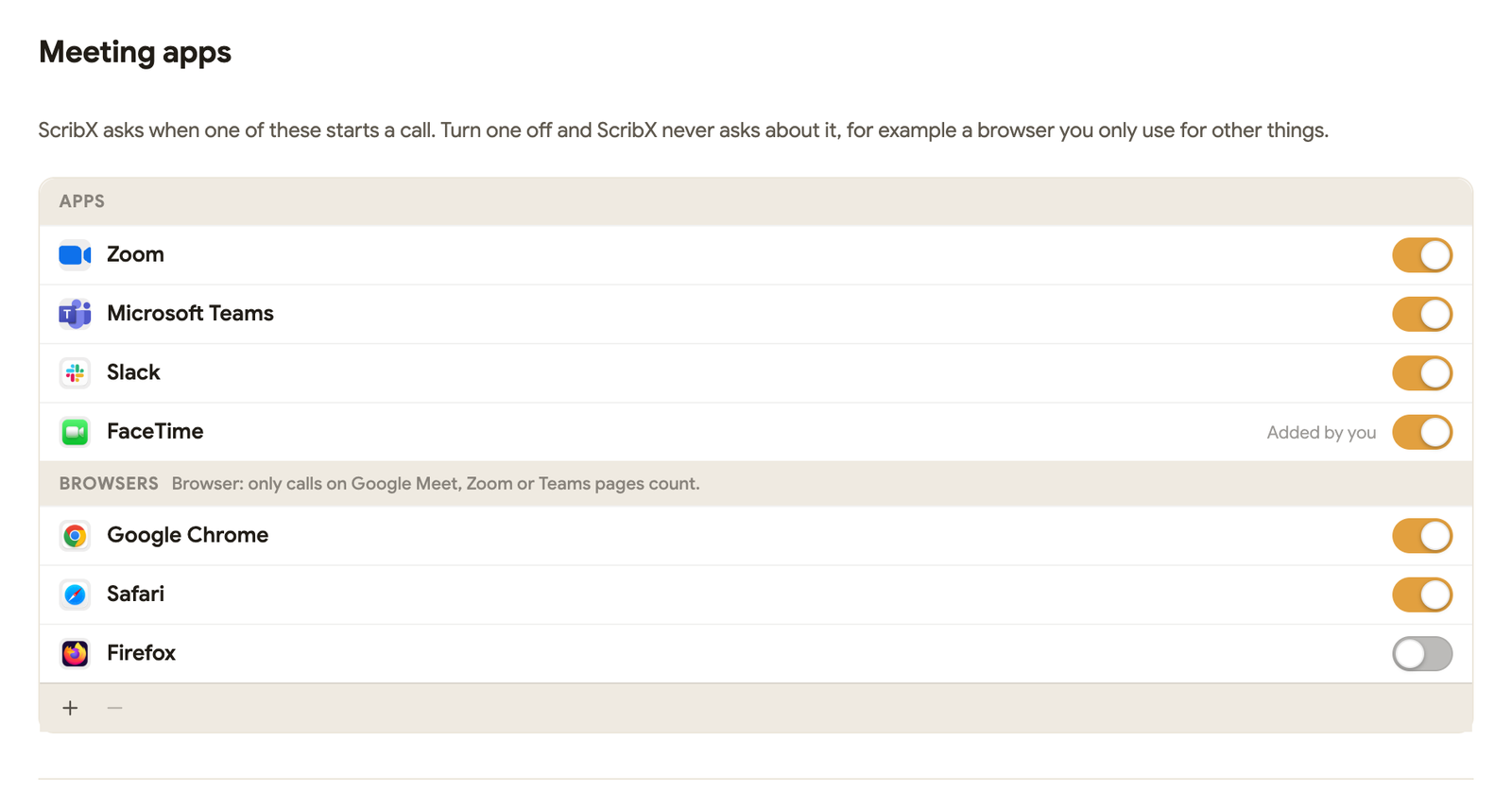This screenshot has width=1512, height=810.
Task: Click the "Added by you" label
Action: click(x=1321, y=433)
